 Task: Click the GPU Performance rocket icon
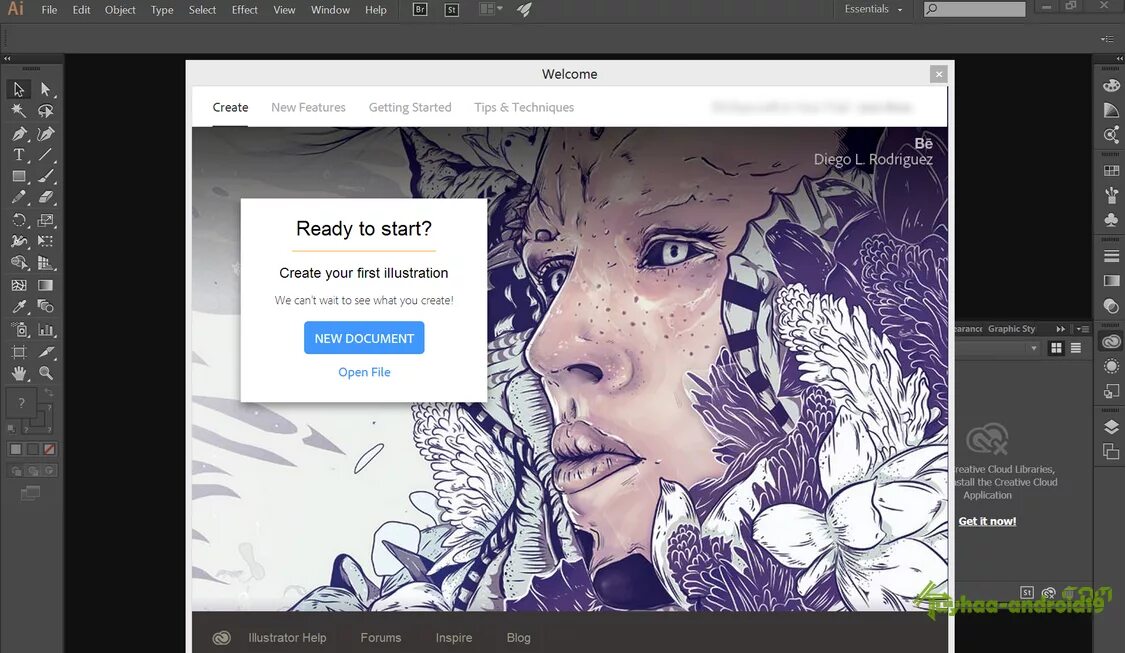pos(525,9)
